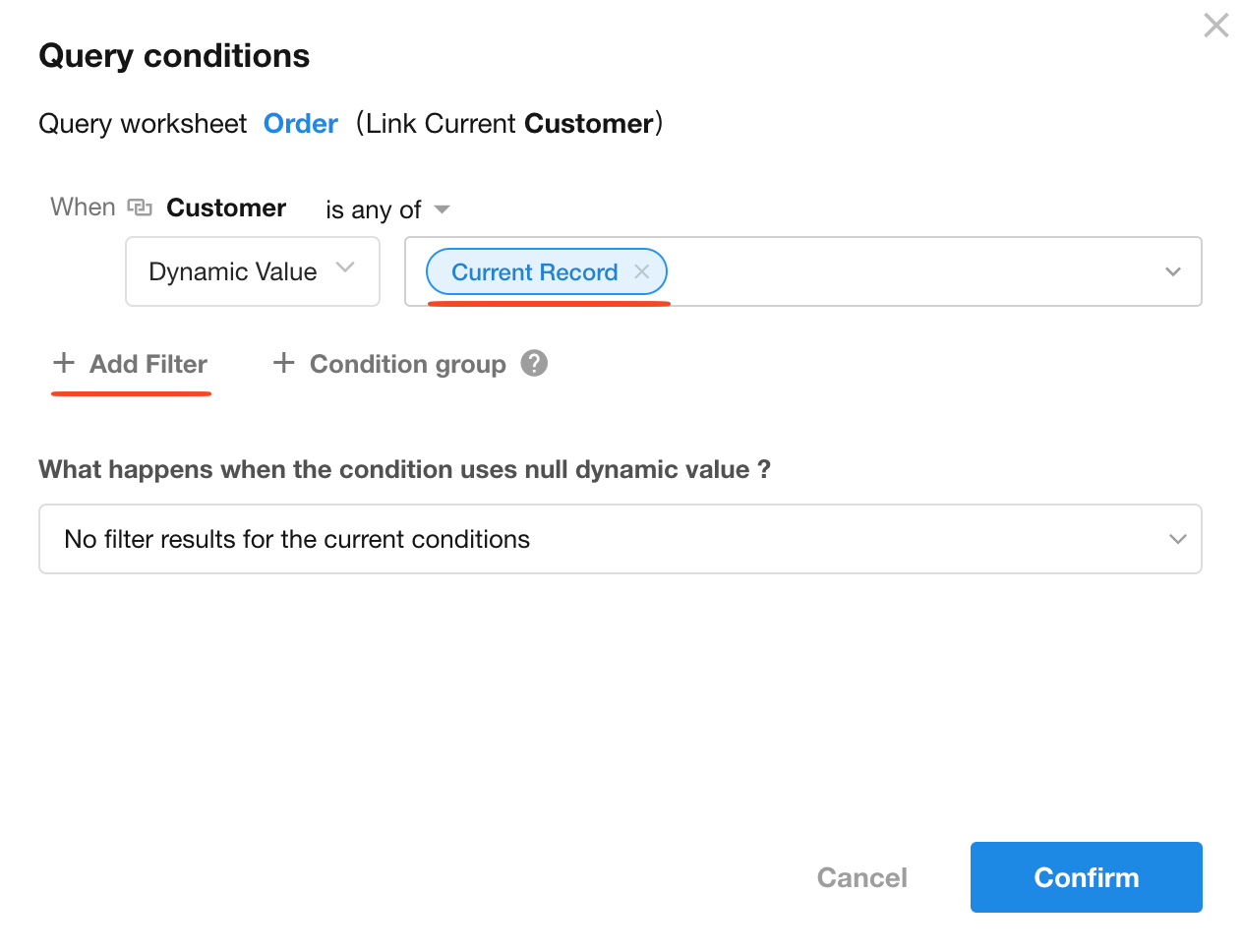Click the plus icon for Add Filter

[64, 363]
